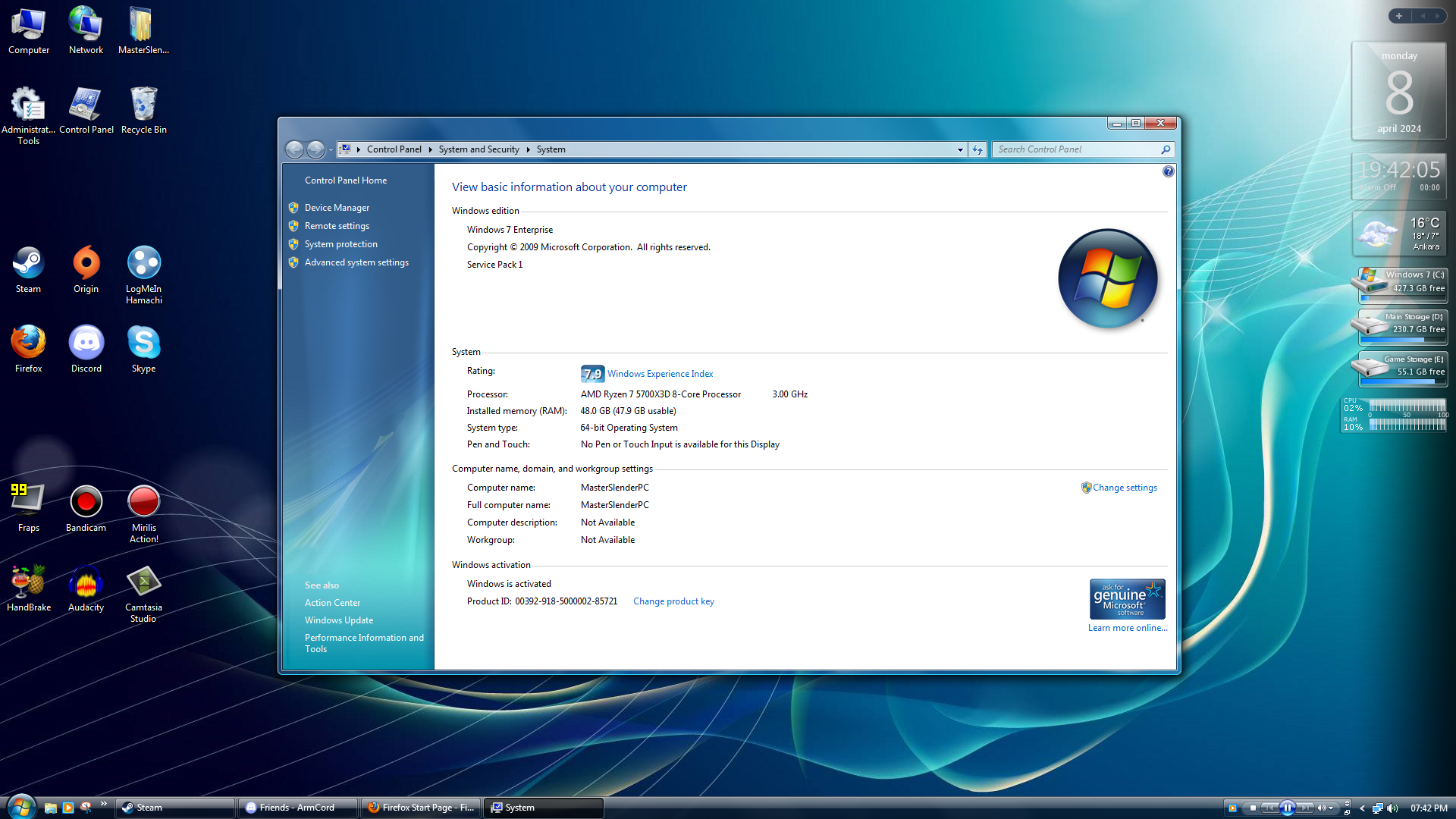Switch to the Steam taskbar window
The height and width of the screenshot is (819, 1456).
coord(174,808)
